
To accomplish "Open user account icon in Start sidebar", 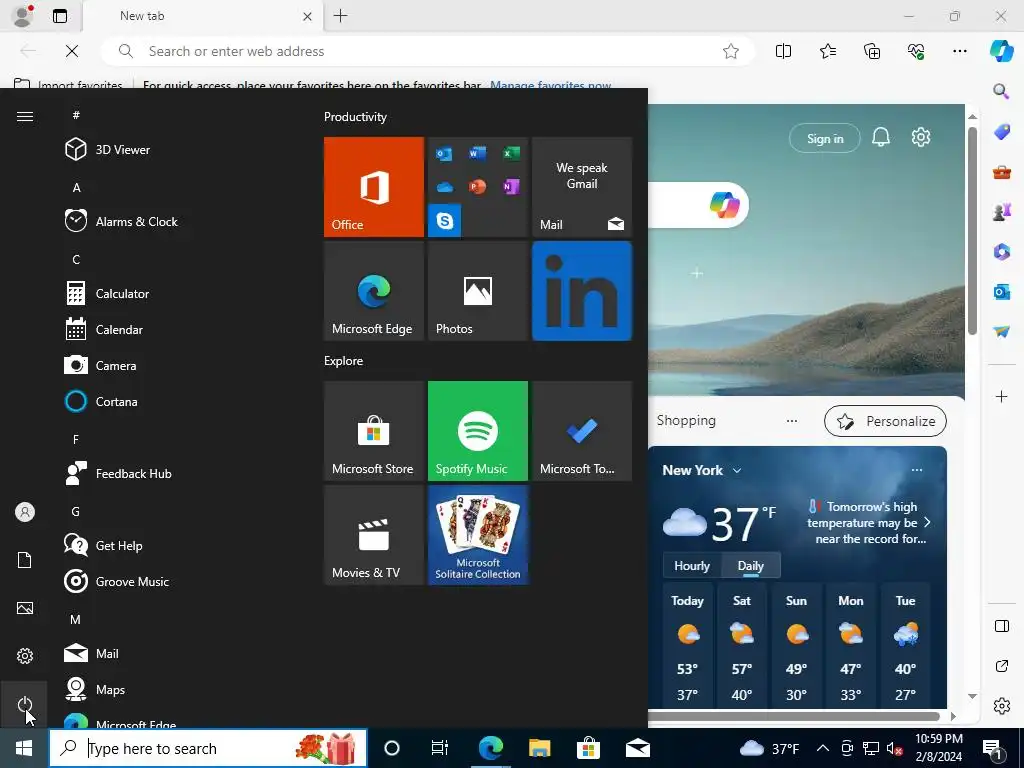I will [25, 512].
